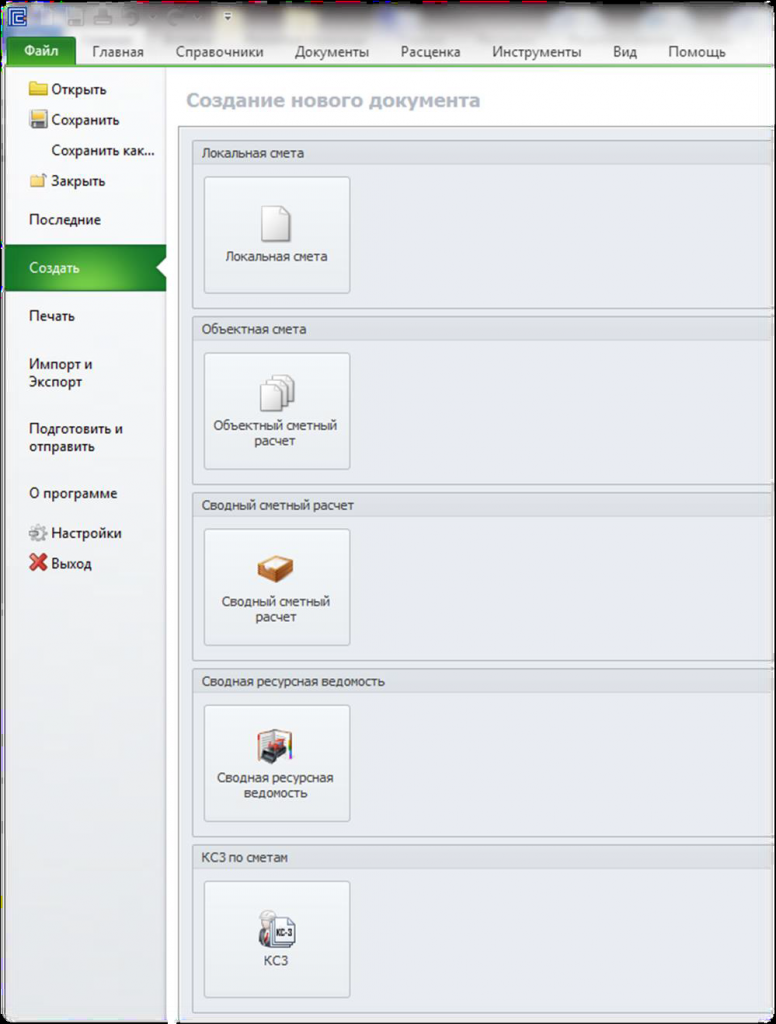Switch to the Главная ribbon tab
This screenshot has height=1024, width=776.
118,52
